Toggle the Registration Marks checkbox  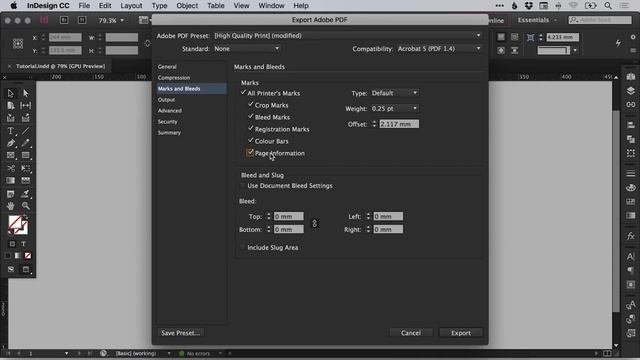tap(251, 129)
